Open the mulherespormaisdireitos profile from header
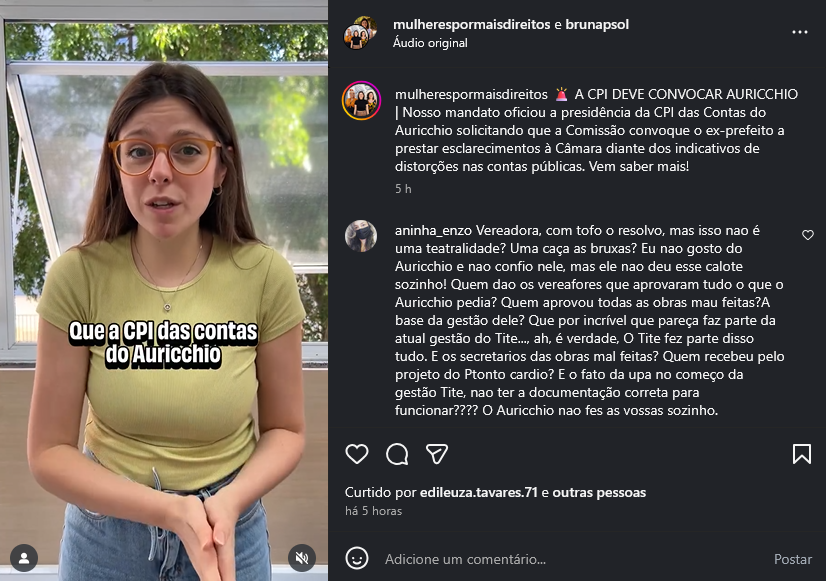This screenshot has height=581, width=826. point(471,24)
